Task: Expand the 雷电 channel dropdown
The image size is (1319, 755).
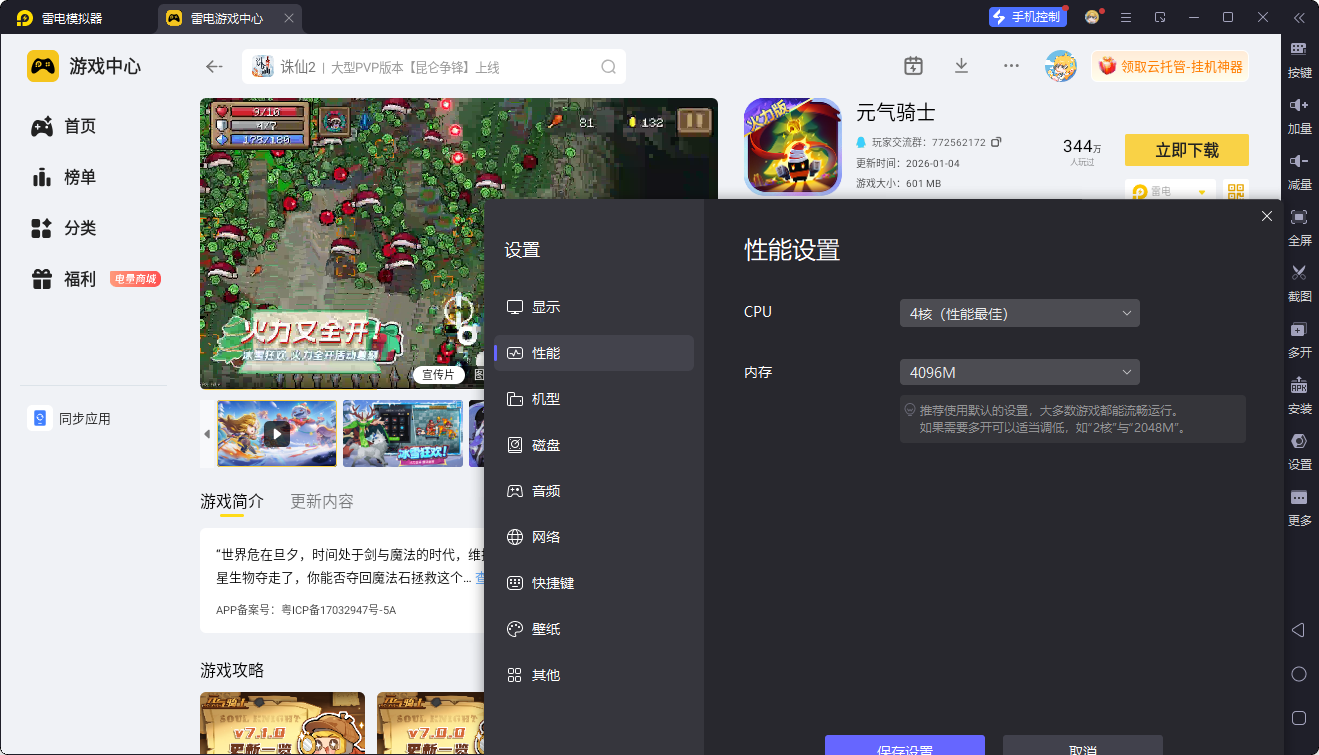Action: 1170,191
